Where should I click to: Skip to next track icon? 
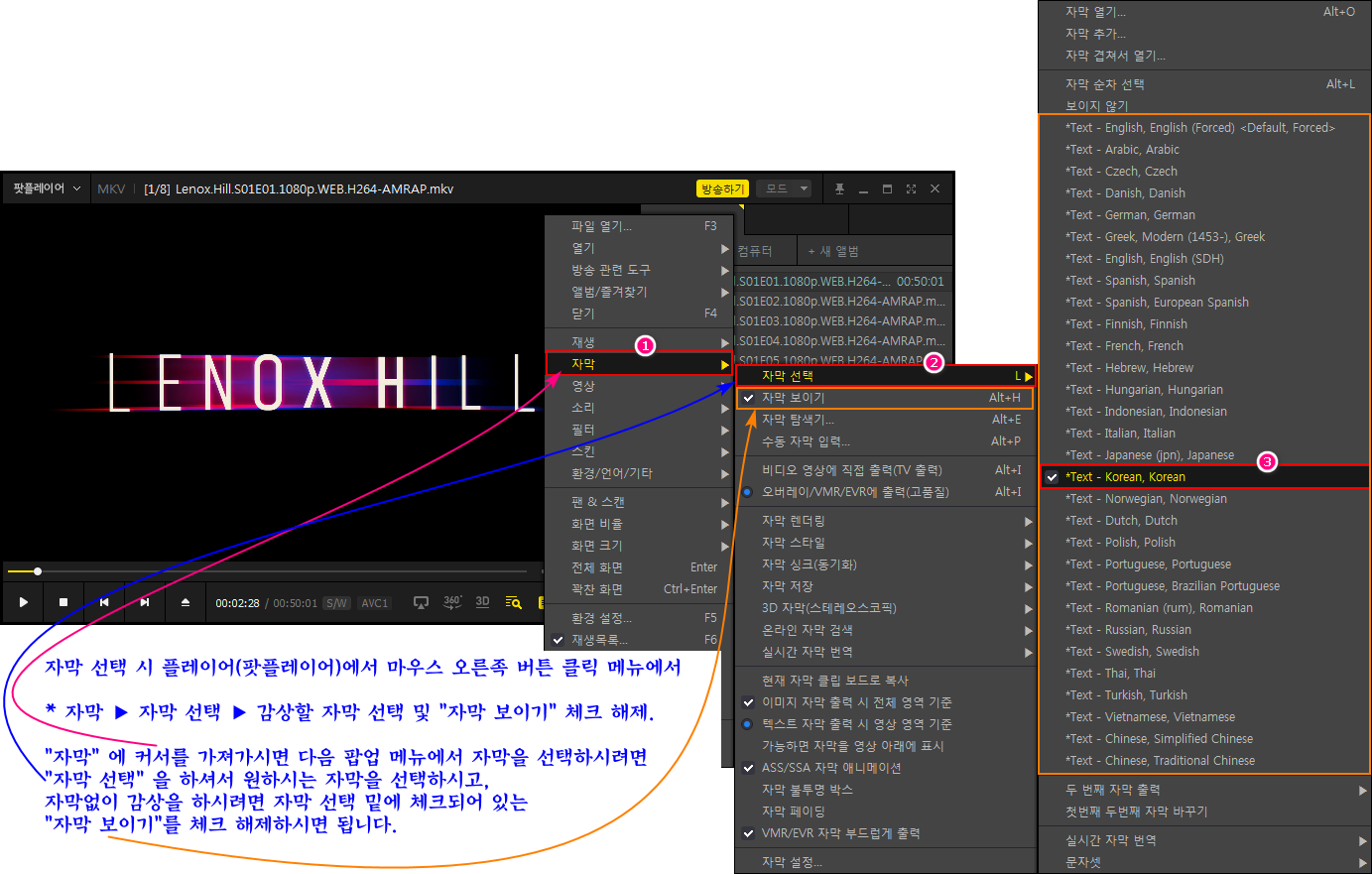145,602
